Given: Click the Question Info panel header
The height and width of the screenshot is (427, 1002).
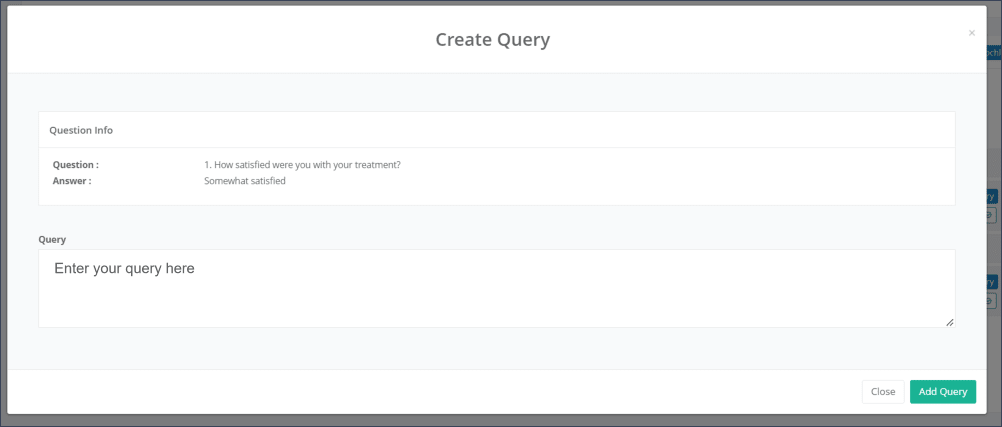Looking at the screenshot, I should (81, 130).
